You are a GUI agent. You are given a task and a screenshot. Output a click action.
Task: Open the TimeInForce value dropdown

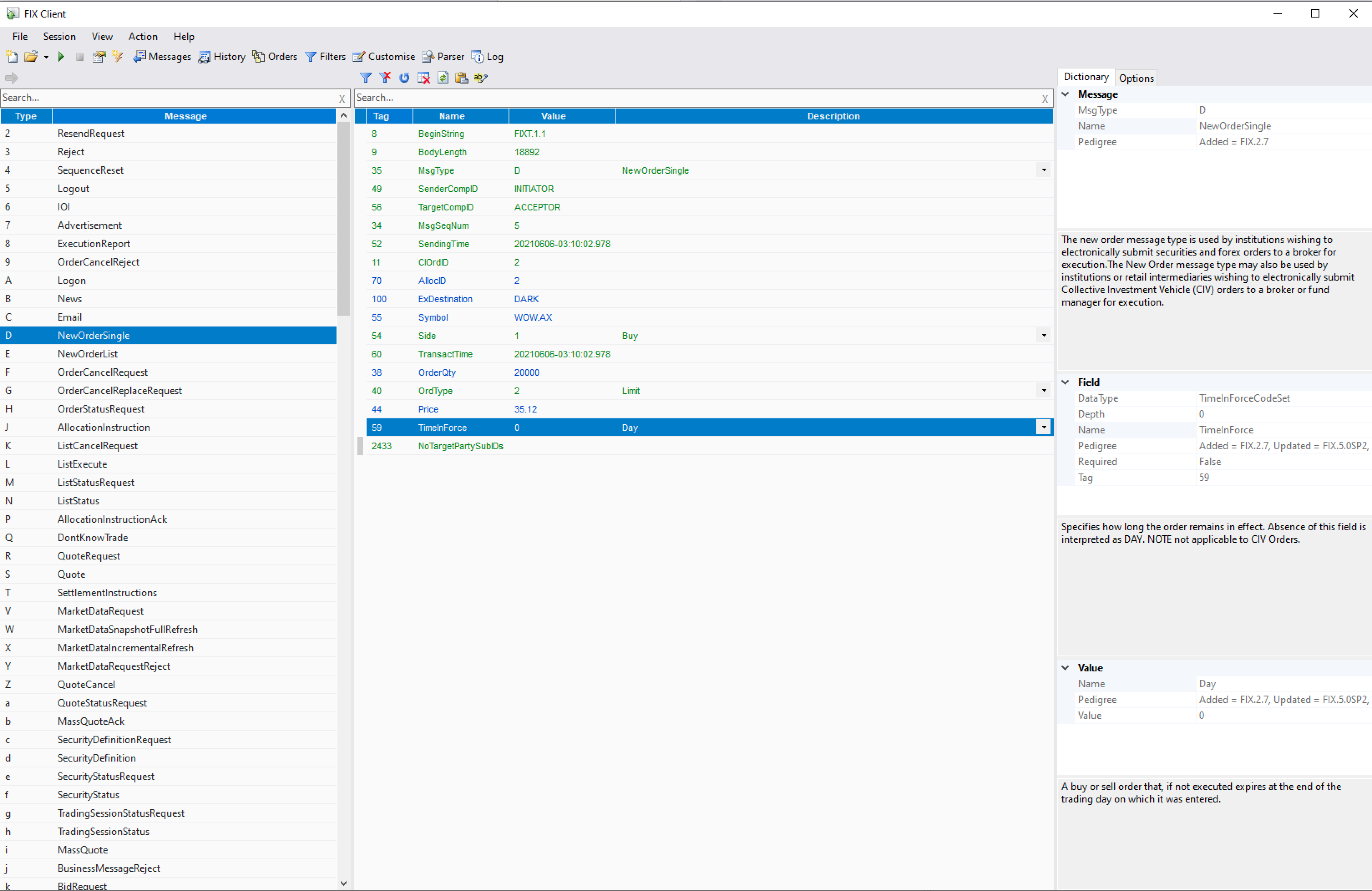coord(1043,427)
